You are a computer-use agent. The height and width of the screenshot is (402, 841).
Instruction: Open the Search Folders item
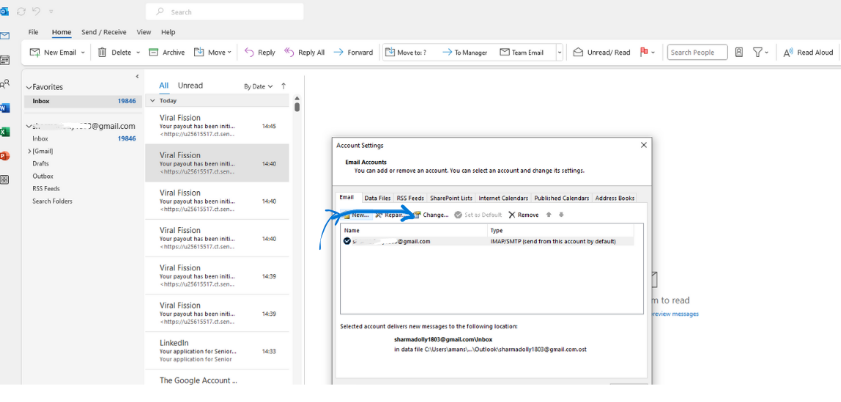coord(52,201)
